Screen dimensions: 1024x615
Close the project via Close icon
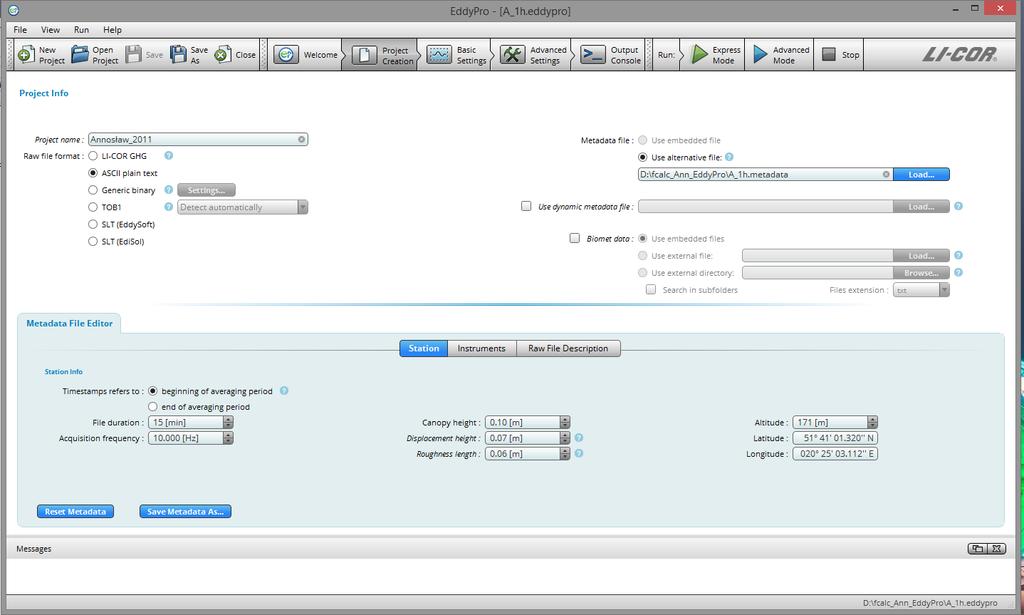tap(221, 55)
